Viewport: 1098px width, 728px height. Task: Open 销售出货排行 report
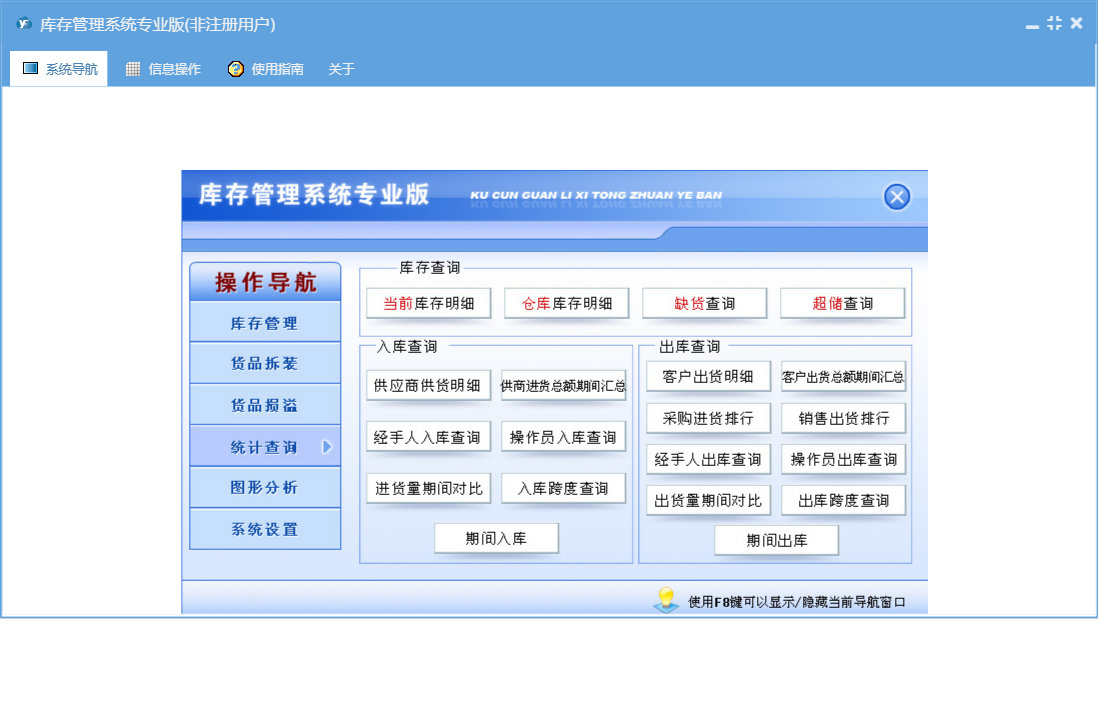point(843,418)
